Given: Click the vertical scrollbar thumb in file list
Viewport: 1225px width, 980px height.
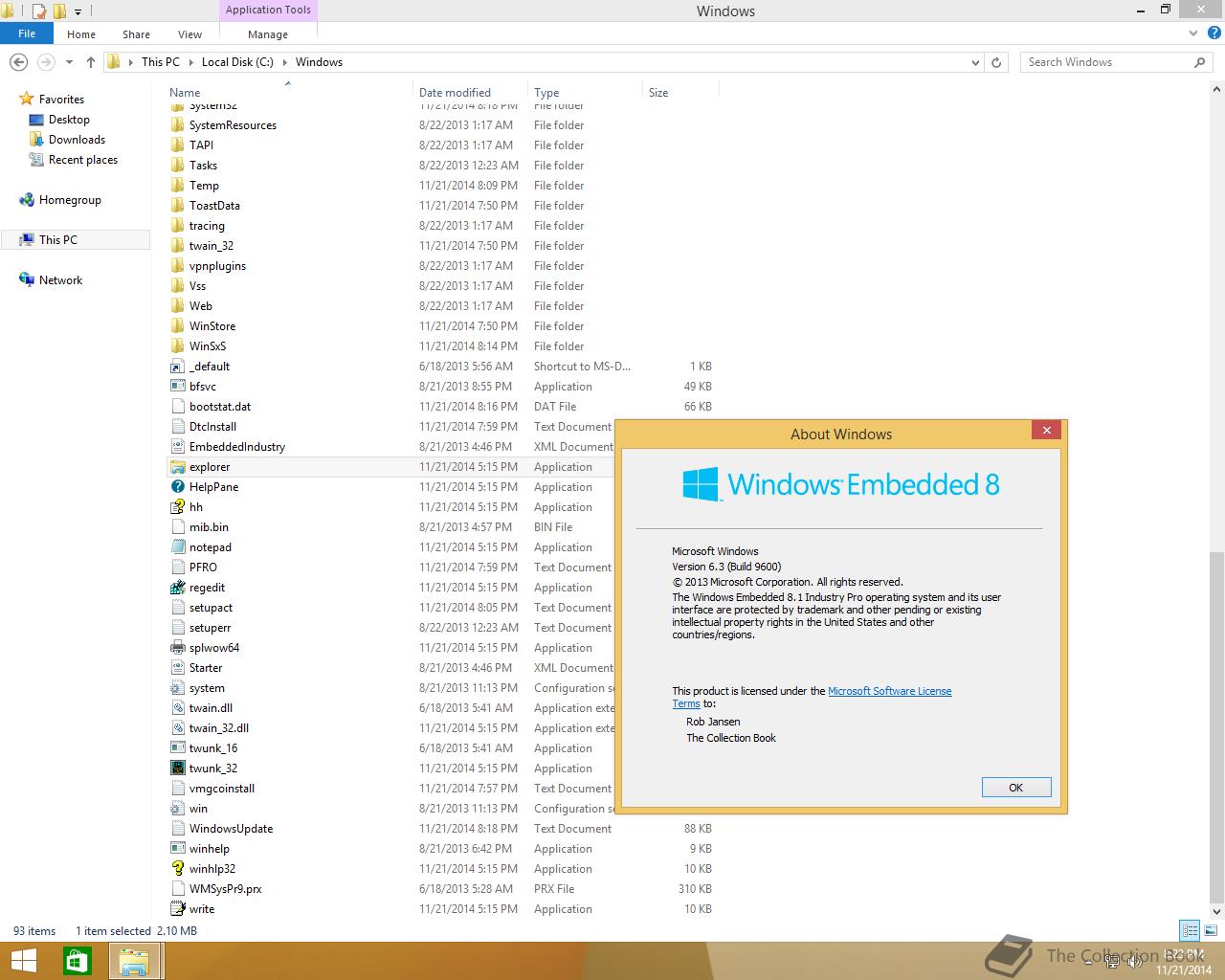Looking at the screenshot, I should coord(1217,728).
